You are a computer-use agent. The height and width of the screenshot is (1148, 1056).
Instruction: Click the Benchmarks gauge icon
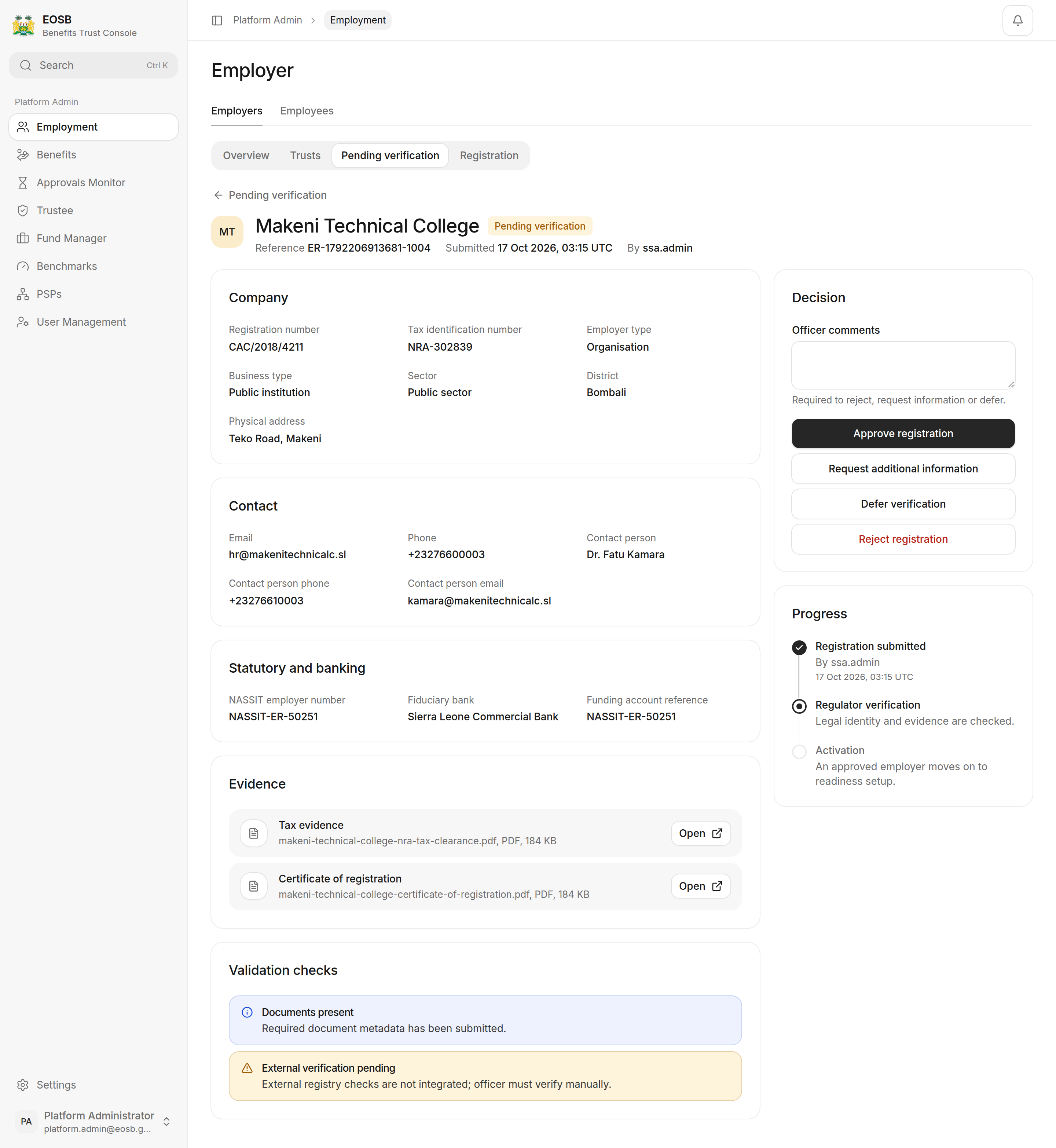click(x=23, y=266)
